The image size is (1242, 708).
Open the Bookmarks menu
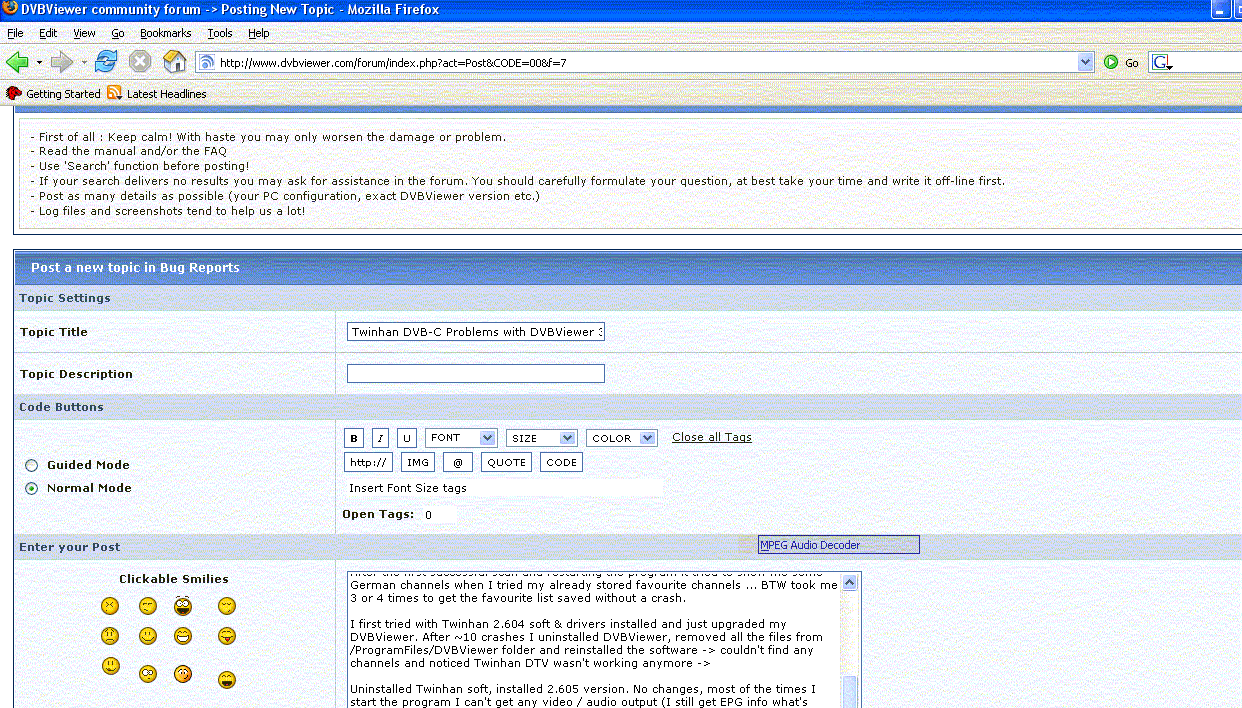coord(165,33)
